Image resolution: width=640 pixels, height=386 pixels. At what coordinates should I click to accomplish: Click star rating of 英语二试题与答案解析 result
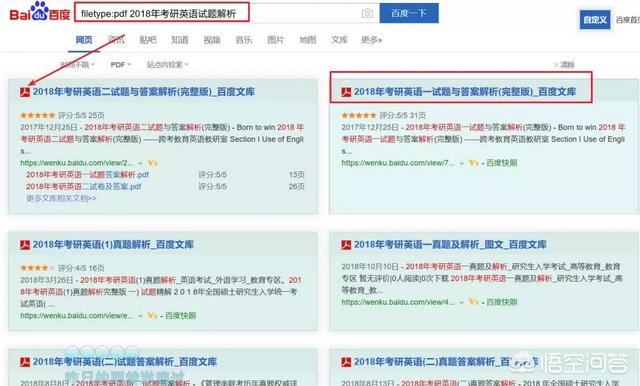tap(38, 115)
